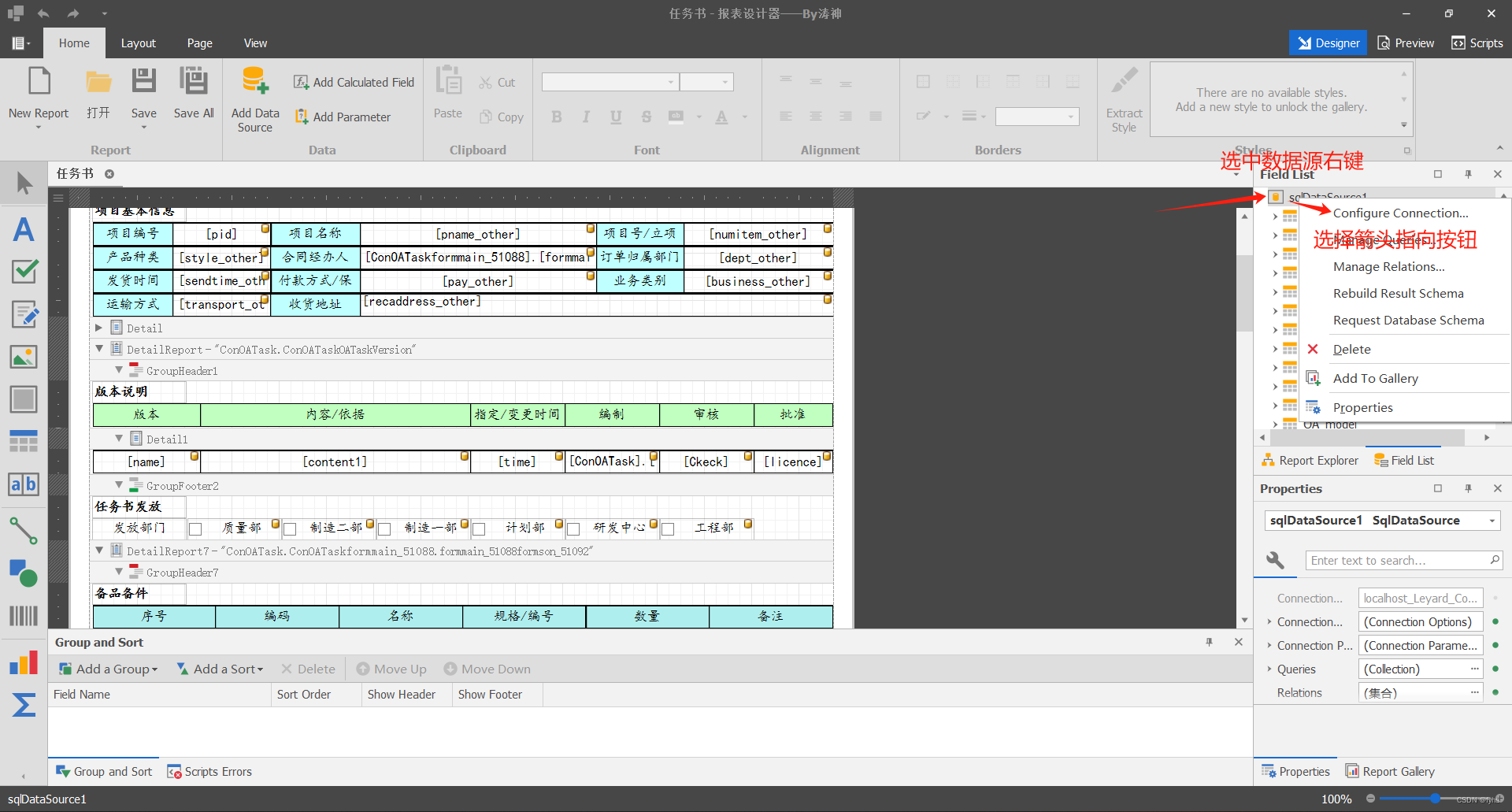Switch to Preview mode
Screen dimensions: 1512x812
click(x=1406, y=43)
